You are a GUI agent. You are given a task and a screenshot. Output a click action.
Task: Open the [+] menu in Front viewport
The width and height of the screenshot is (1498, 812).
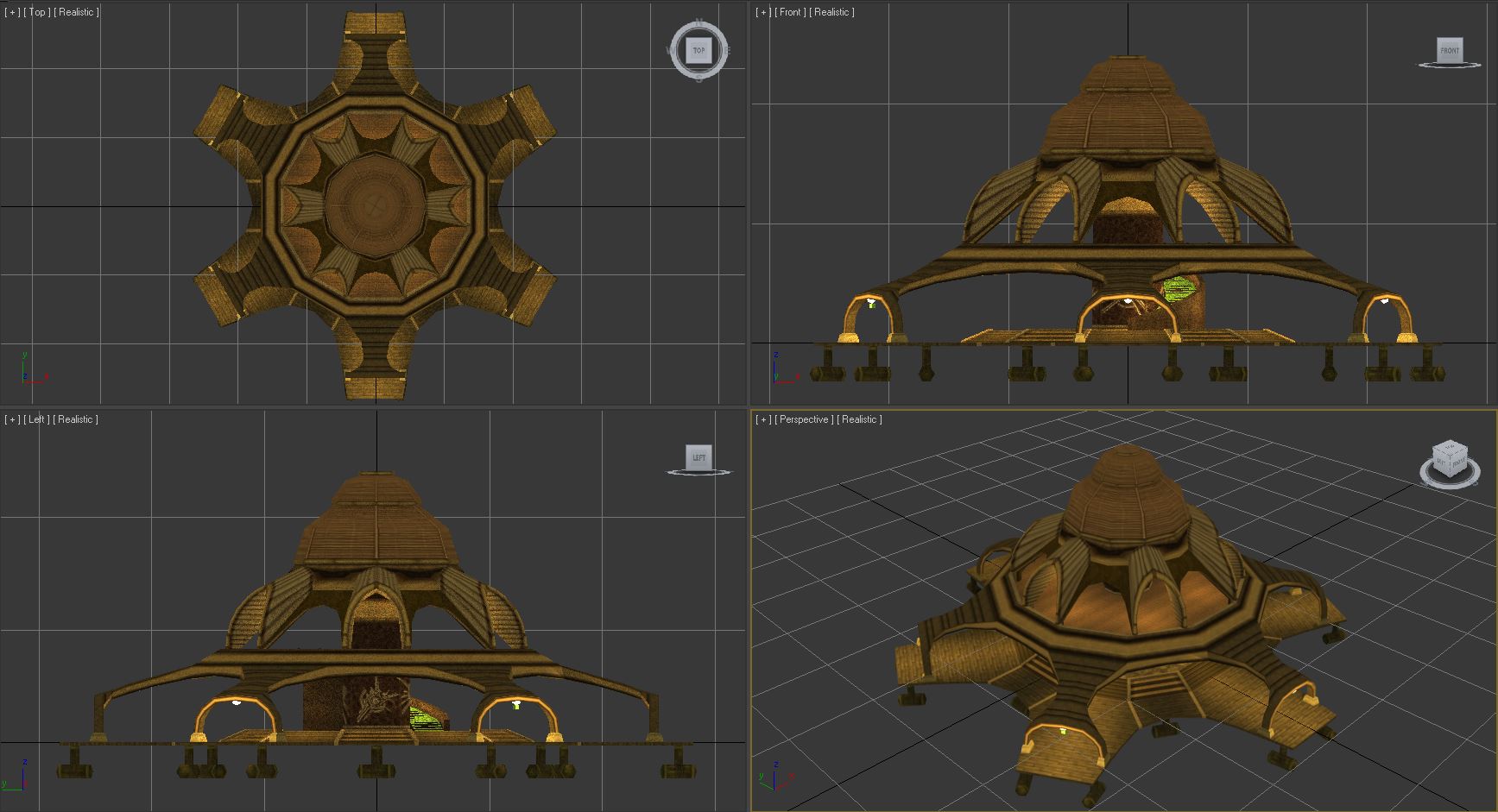(763, 12)
